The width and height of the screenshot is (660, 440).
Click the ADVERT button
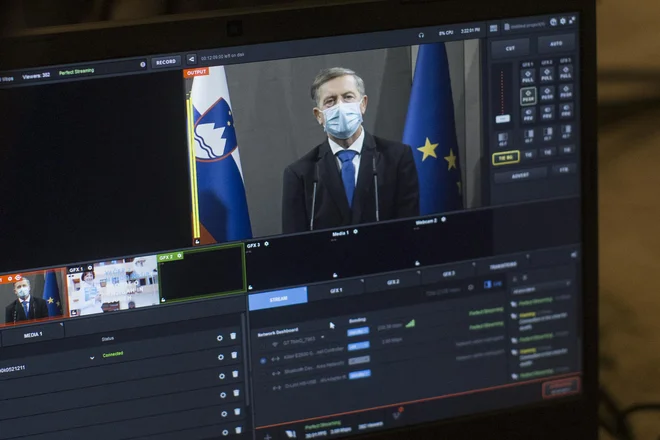click(520, 176)
